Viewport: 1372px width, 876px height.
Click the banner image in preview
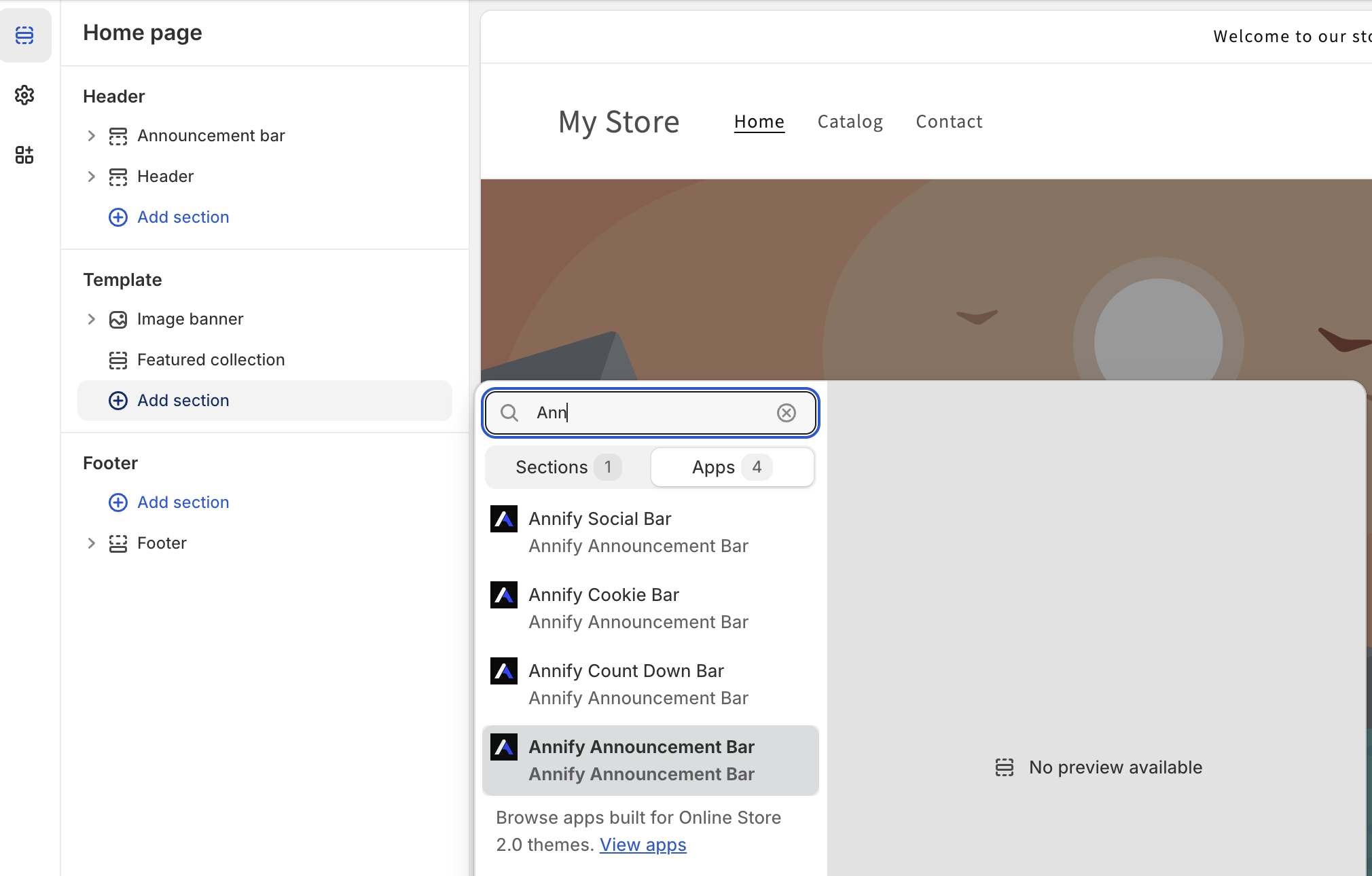(x=926, y=278)
